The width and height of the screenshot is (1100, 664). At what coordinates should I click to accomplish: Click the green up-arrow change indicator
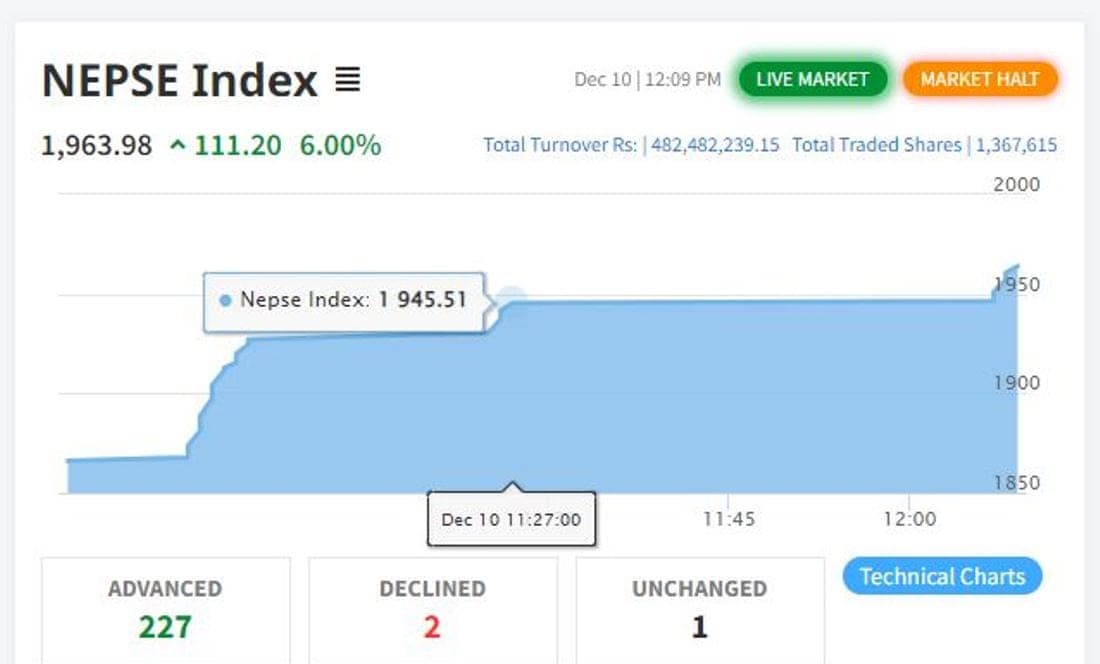(x=178, y=145)
